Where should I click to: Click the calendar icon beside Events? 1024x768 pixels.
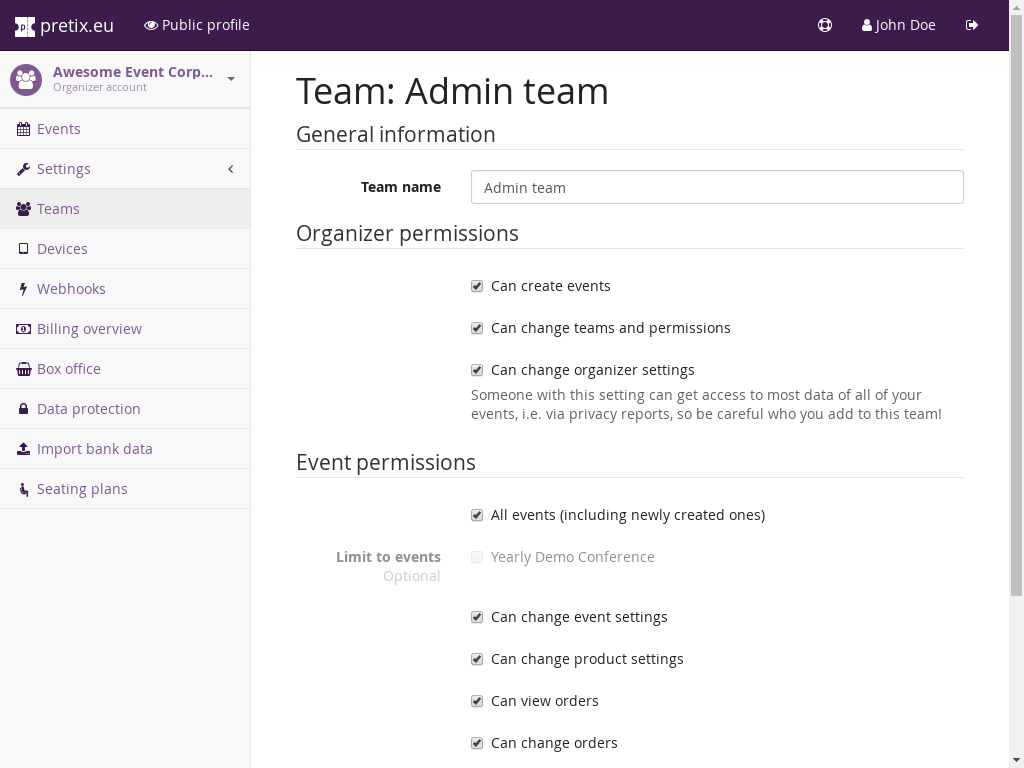click(23, 129)
